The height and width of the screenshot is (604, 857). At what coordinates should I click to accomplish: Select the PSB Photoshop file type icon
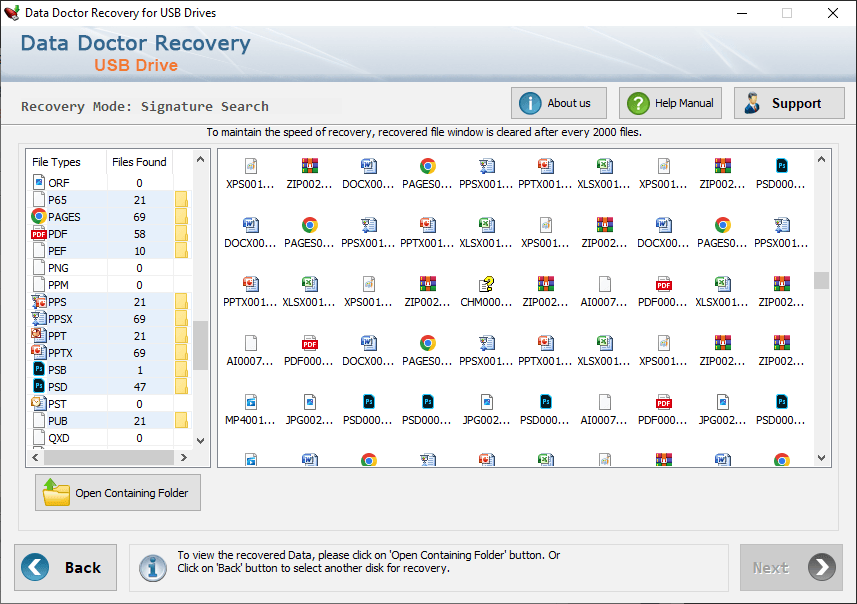[39, 370]
